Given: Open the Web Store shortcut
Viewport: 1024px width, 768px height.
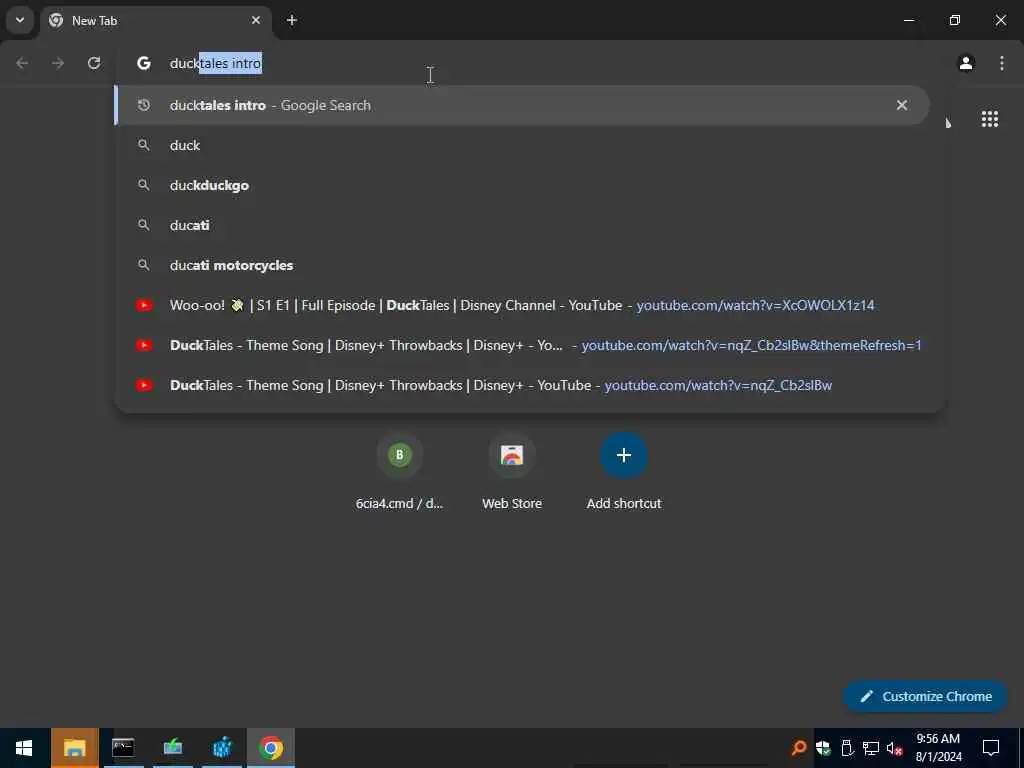Looking at the screenshot, I should tap(512, 471).
